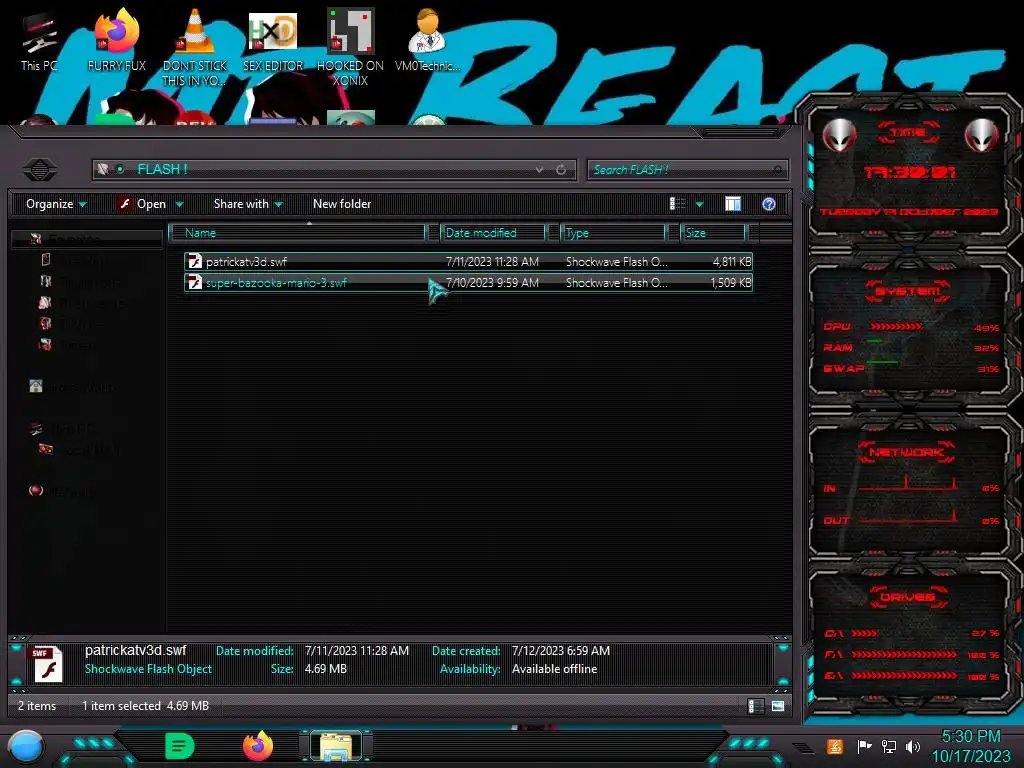This screenshot has height=768, width=1024.
Task: Click the network tray icon
Action: coord(888,746)
